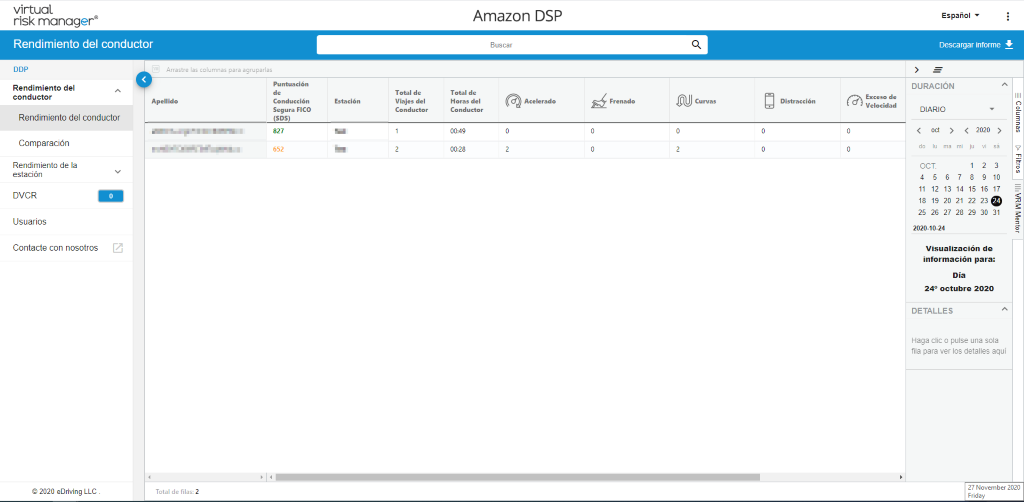Go to next year after 2020
Image resolution: width=1024 pixels, height=502 pixels.
pos(999,131)
